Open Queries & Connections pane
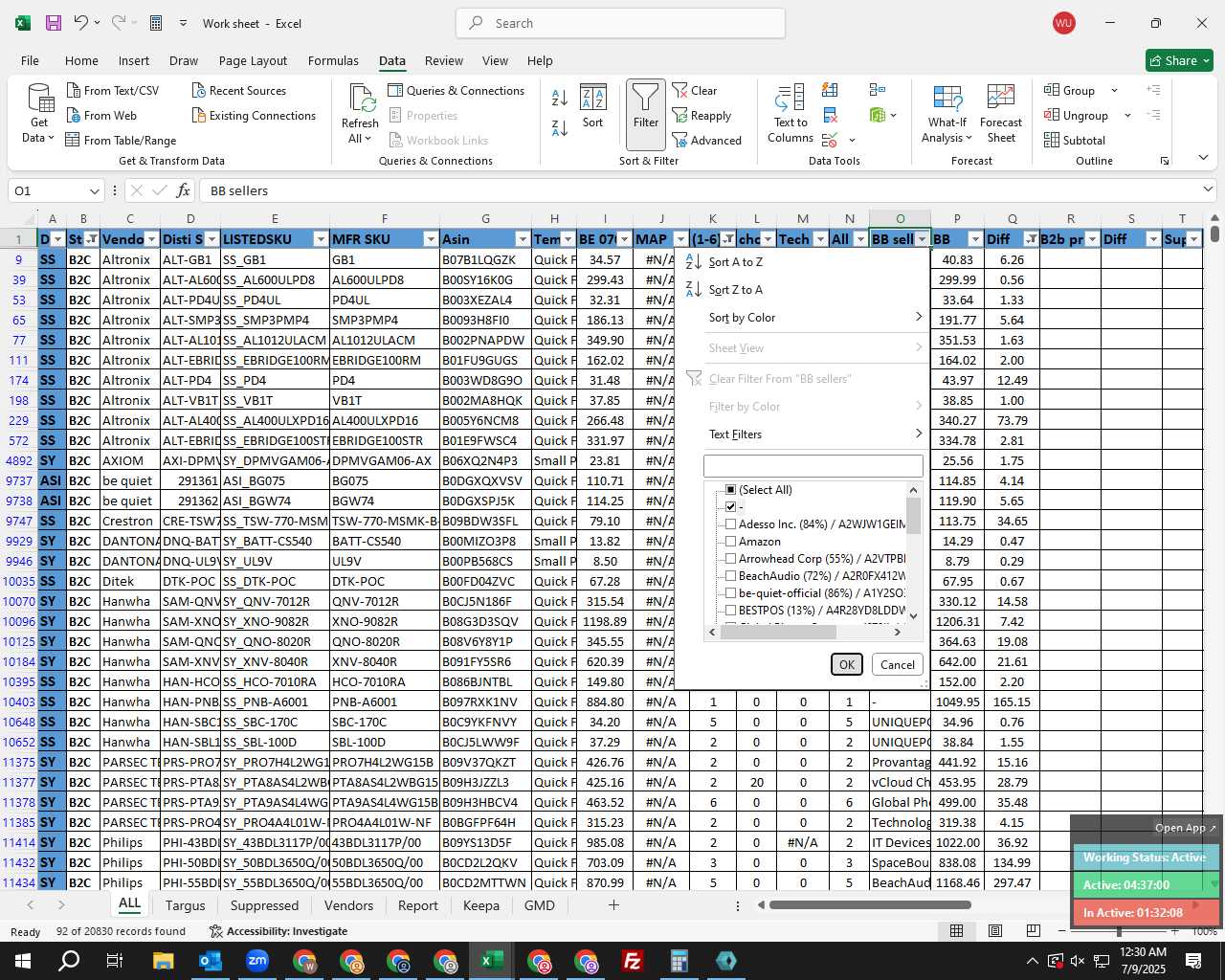Image resolution: width=1225 pixels, height=980 pixels. click(x=457, y=91)
